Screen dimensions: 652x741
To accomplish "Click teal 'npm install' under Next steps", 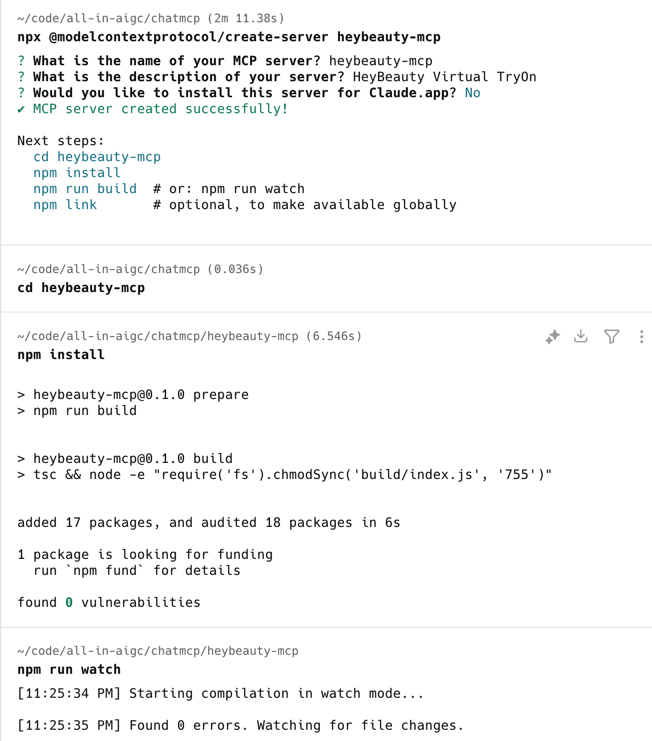I will [x=76, y=173].
